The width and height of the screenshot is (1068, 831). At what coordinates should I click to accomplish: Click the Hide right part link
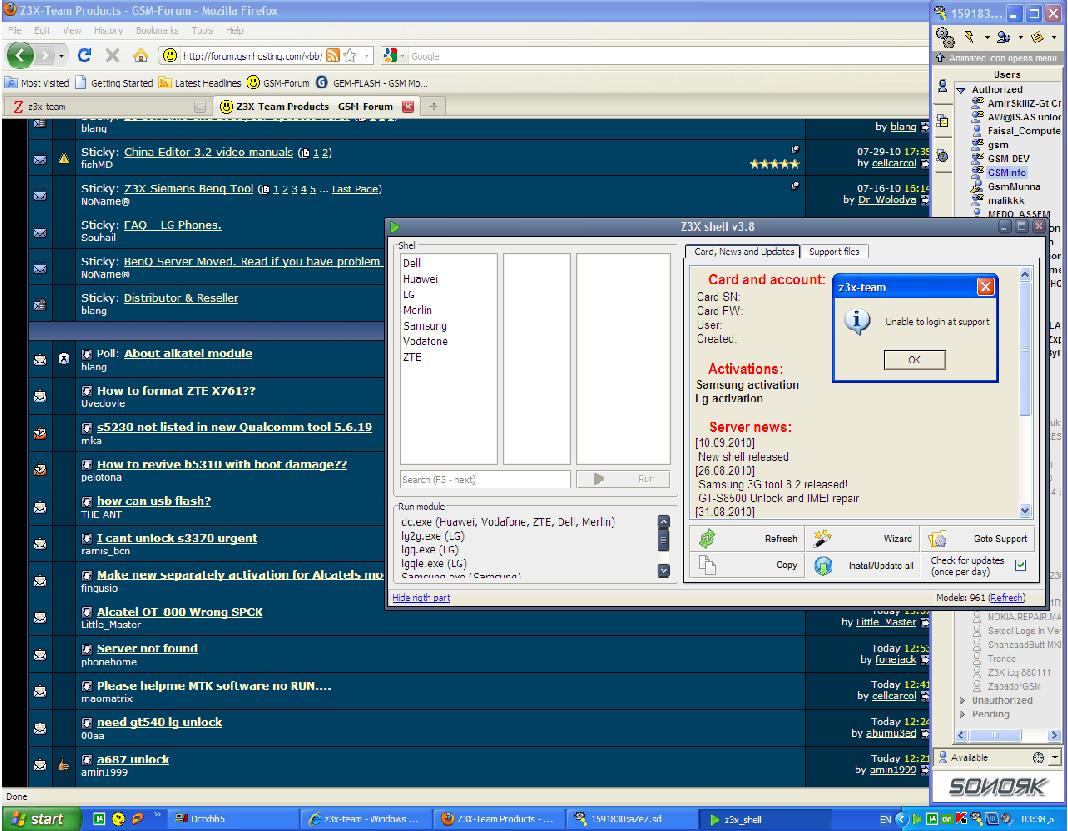coord(421,597)
